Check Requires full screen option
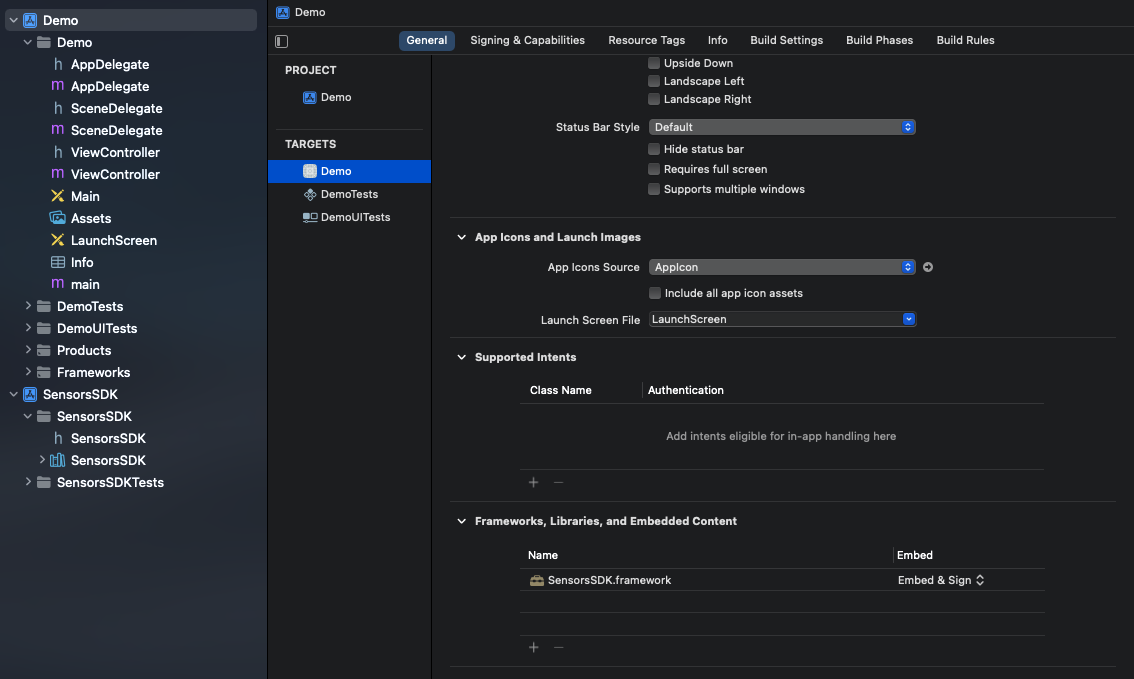 coord(654,169)
